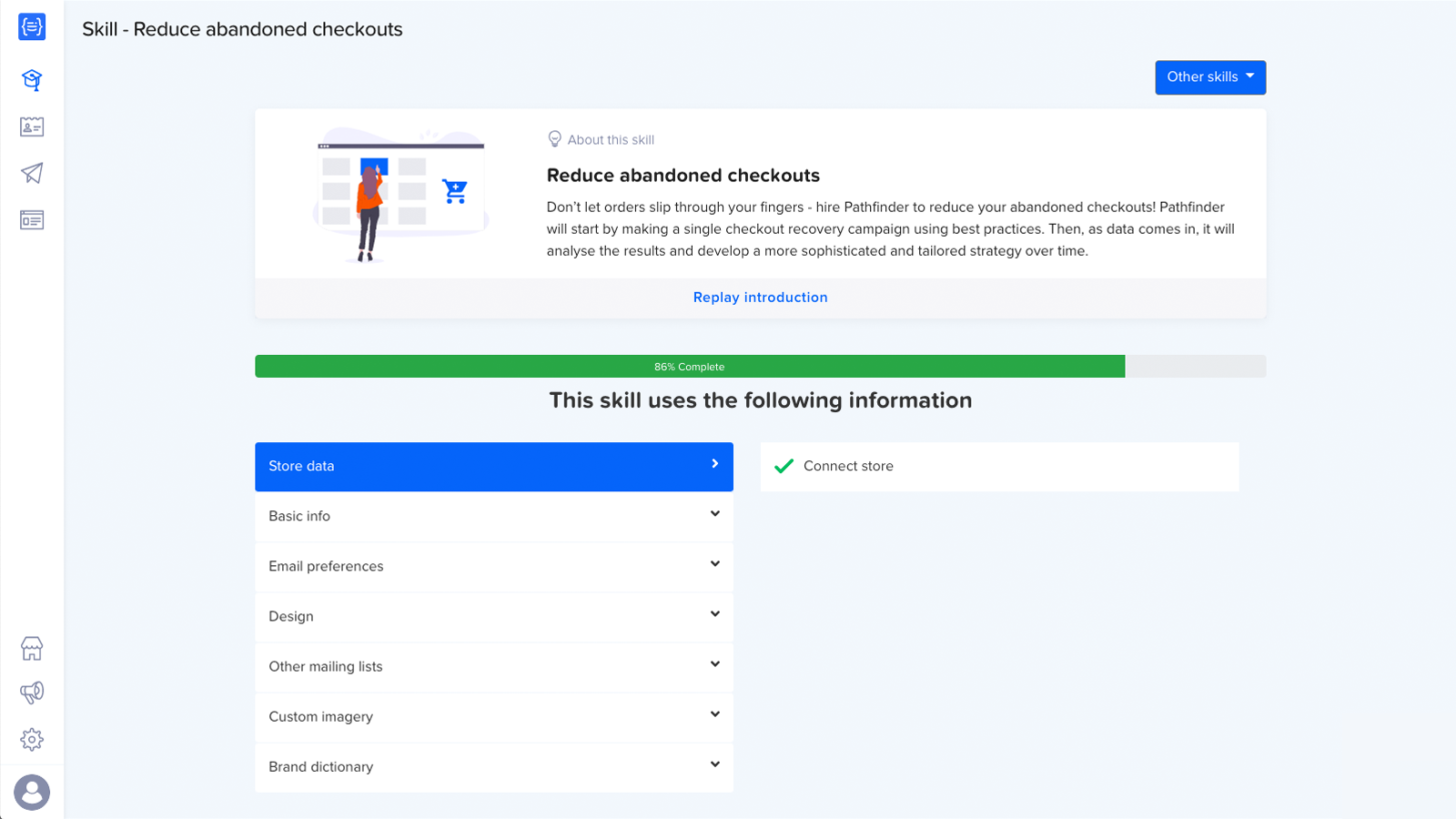1456x819 pixels.
Task: Click the Connect store item
Action: pos(999,467)
